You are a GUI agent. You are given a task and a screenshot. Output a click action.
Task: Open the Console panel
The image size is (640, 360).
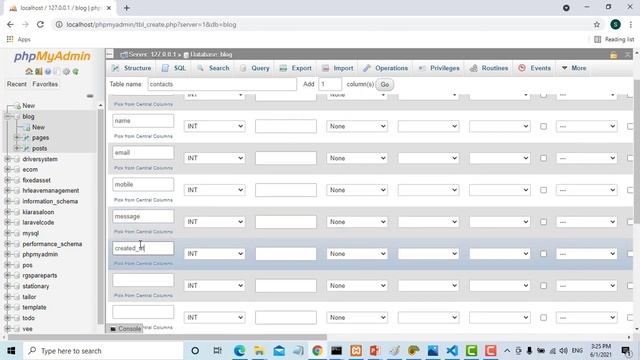click(125, 329)
